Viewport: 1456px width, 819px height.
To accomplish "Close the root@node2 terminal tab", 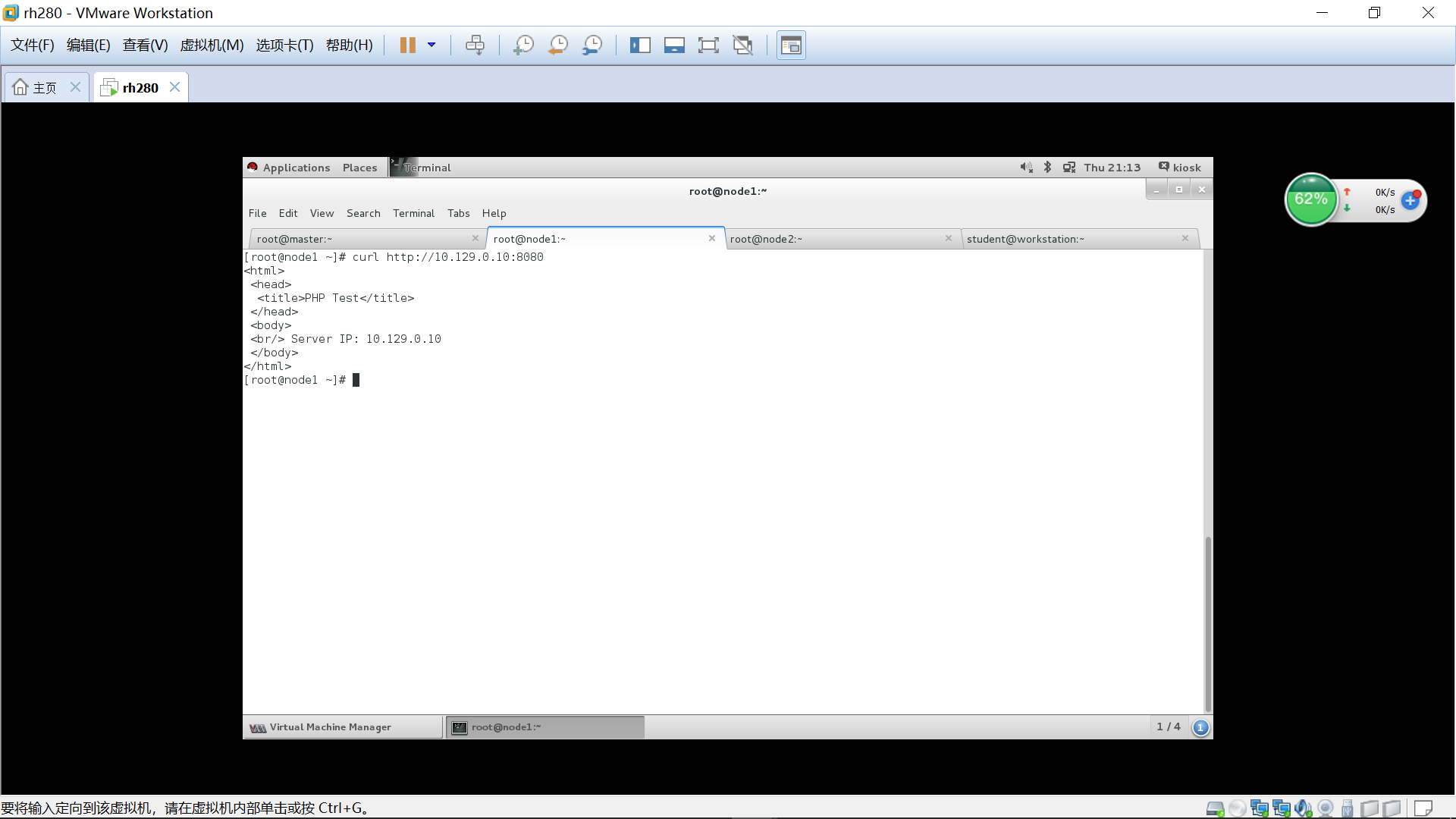I will [x=948, y=238].
